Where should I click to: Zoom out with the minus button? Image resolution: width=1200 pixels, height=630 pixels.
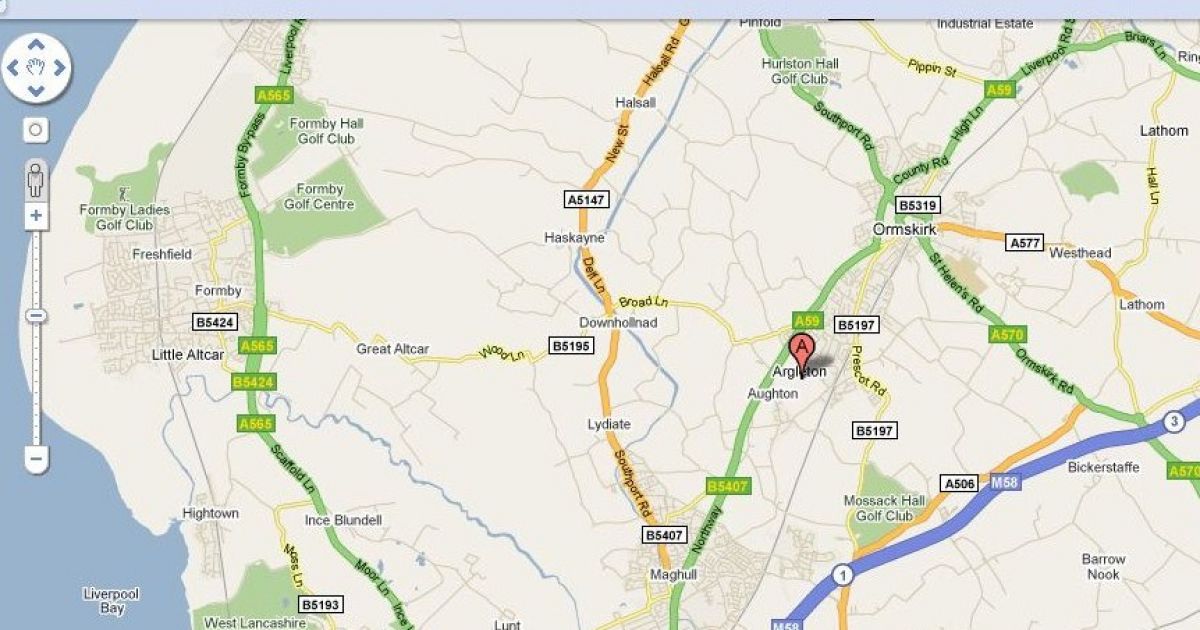[x=36, y=460]
